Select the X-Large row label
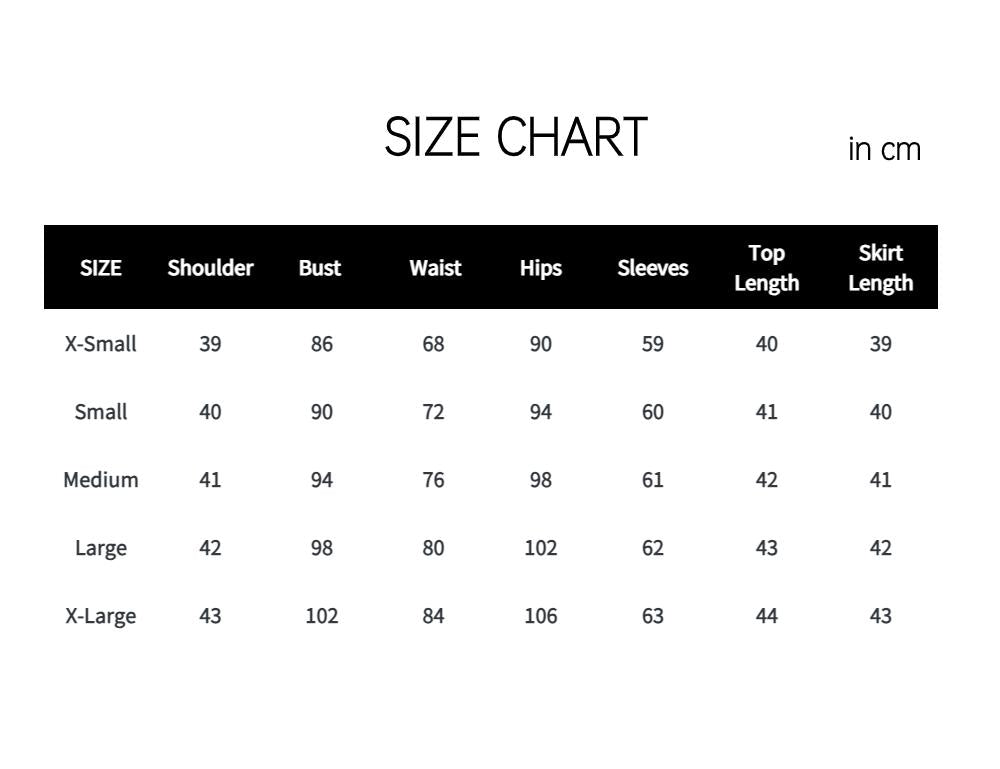Screen dimensions: 1000x769 coord(101,616)
